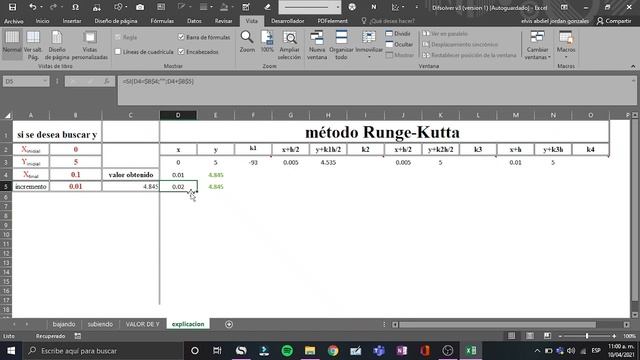Insert symbol with the Omega icon
640x360 pixels.
(x=75, y=7)
